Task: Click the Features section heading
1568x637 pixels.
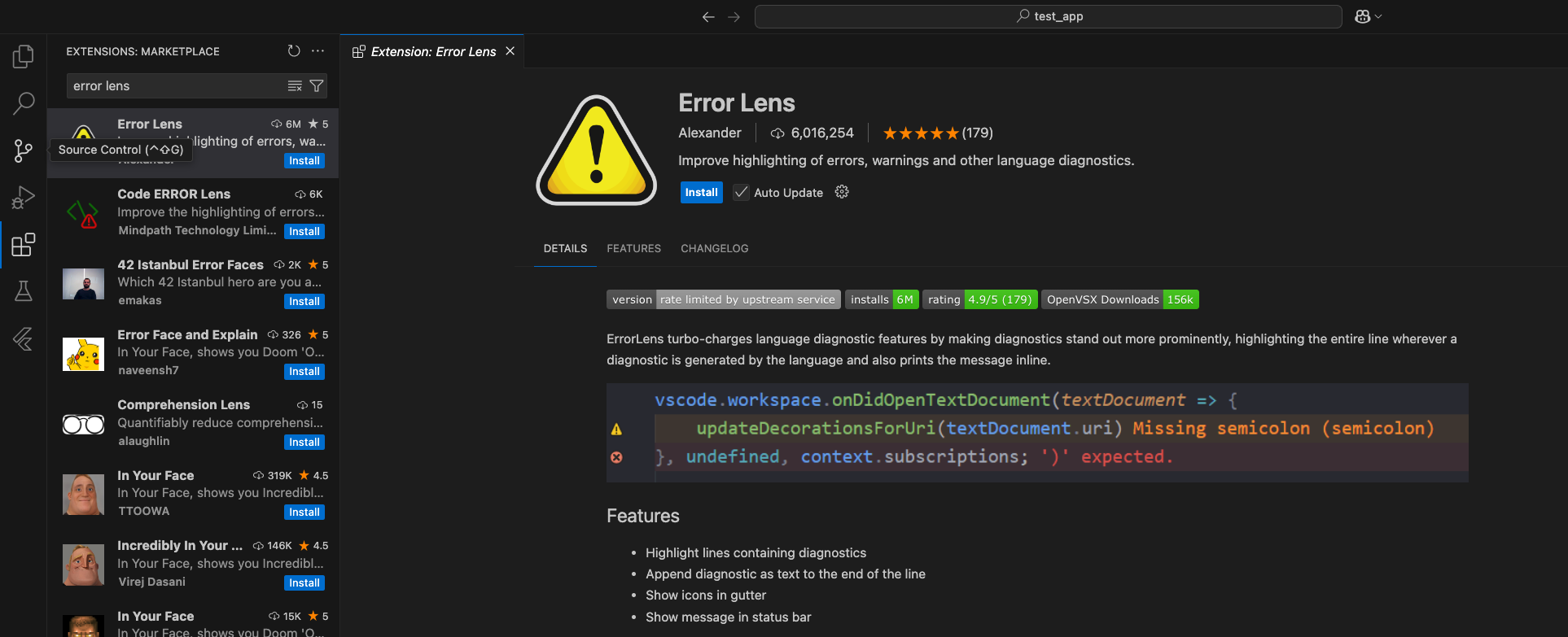Action: (643, 516)
